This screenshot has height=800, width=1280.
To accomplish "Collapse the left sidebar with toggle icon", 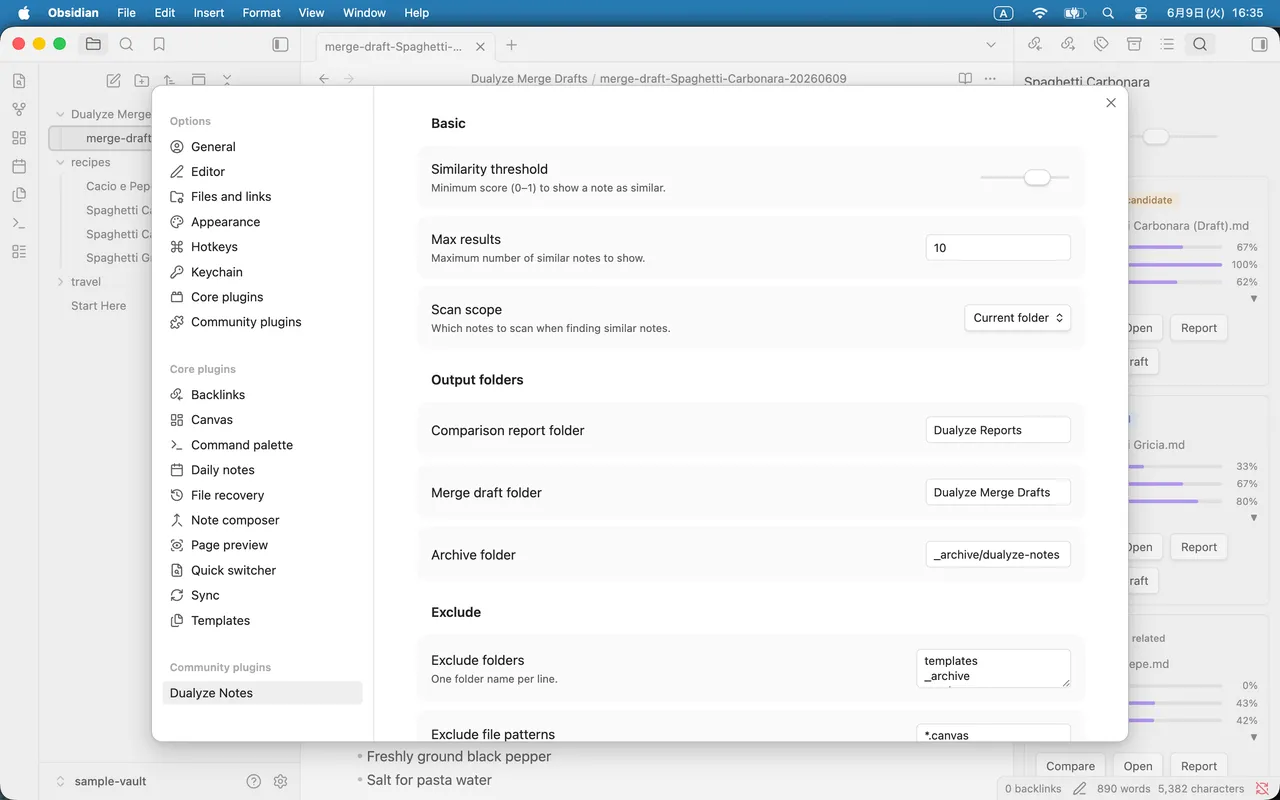I will (280, 44).
